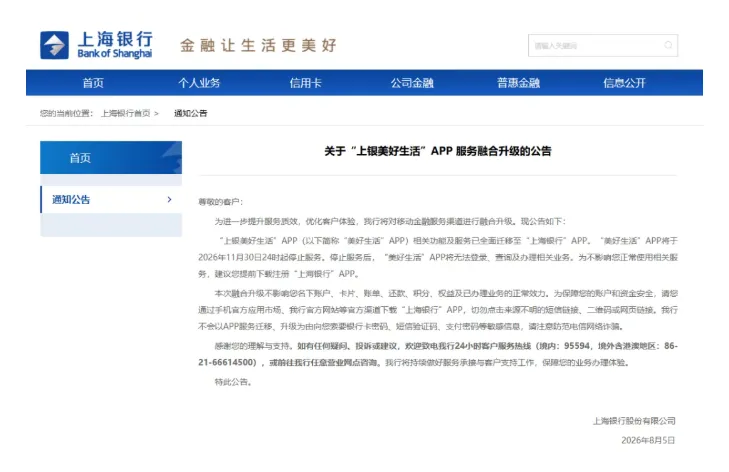Open the 信用卡 navigation menu item
Image resolution: width=729 pixels, height=472 pixels.
(305, 83)
